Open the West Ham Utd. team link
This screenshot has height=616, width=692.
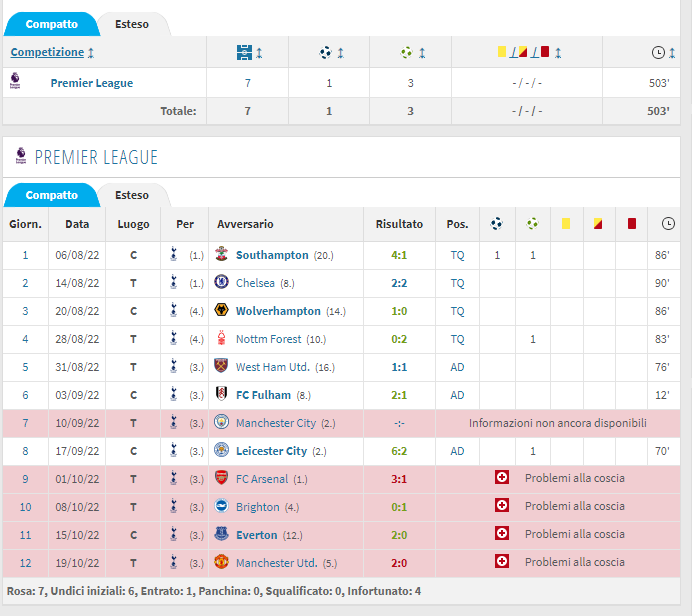273,367
